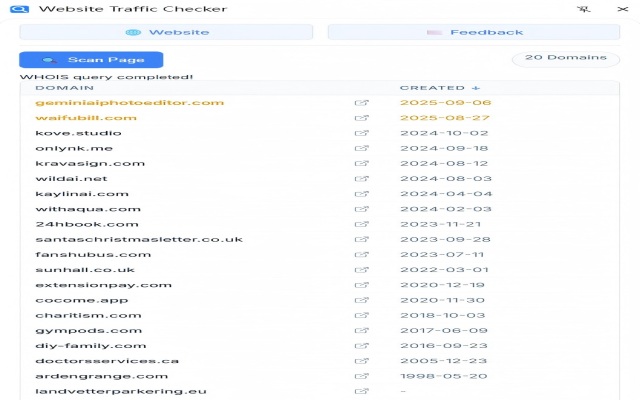Image resolution: width=640 pixels, height=400 pixels.
Task: Select domain fanshubus.com
Action: [x=93, y=255]
